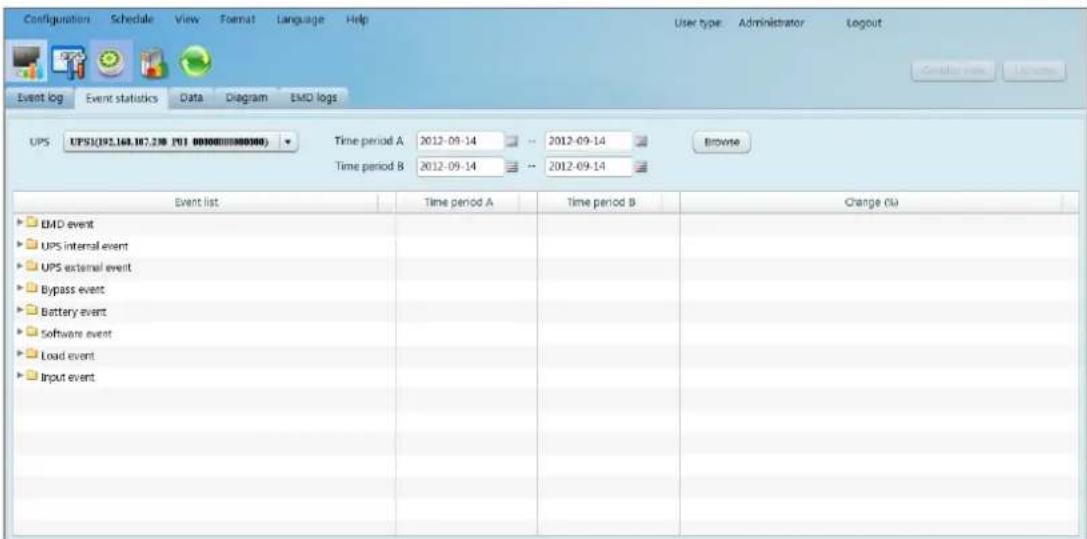Click the Time period B start date field
Viewport: 1087px width, 539px height.
(x=460, y=167)
